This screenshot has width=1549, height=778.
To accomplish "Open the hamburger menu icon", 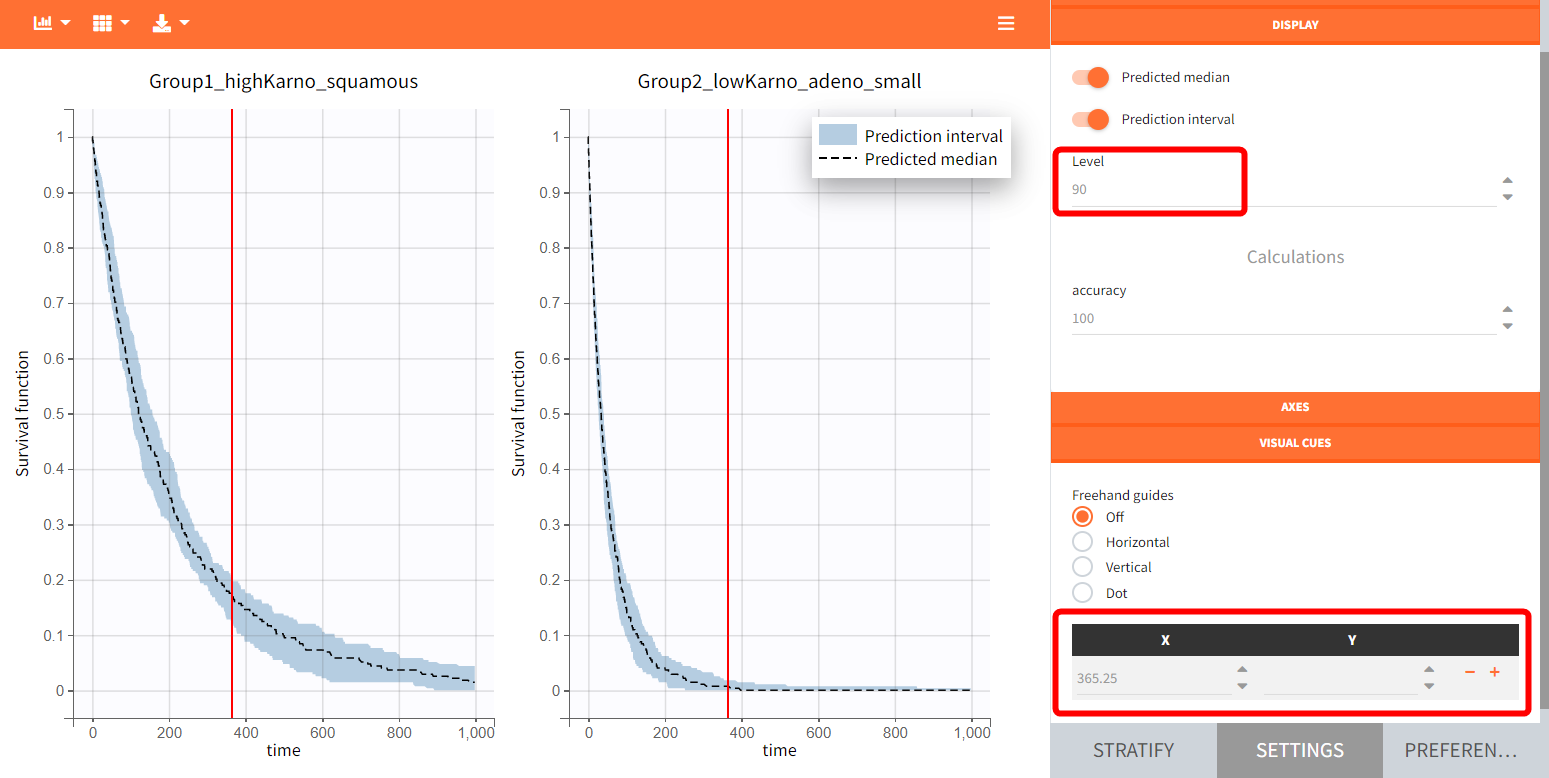I will pyautogui.click(x=1006, y=23).
